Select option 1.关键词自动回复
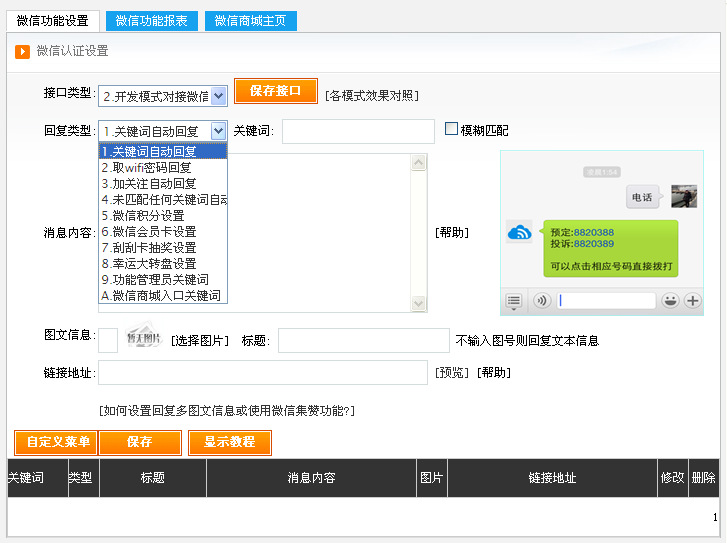 [x=163, y=152]
